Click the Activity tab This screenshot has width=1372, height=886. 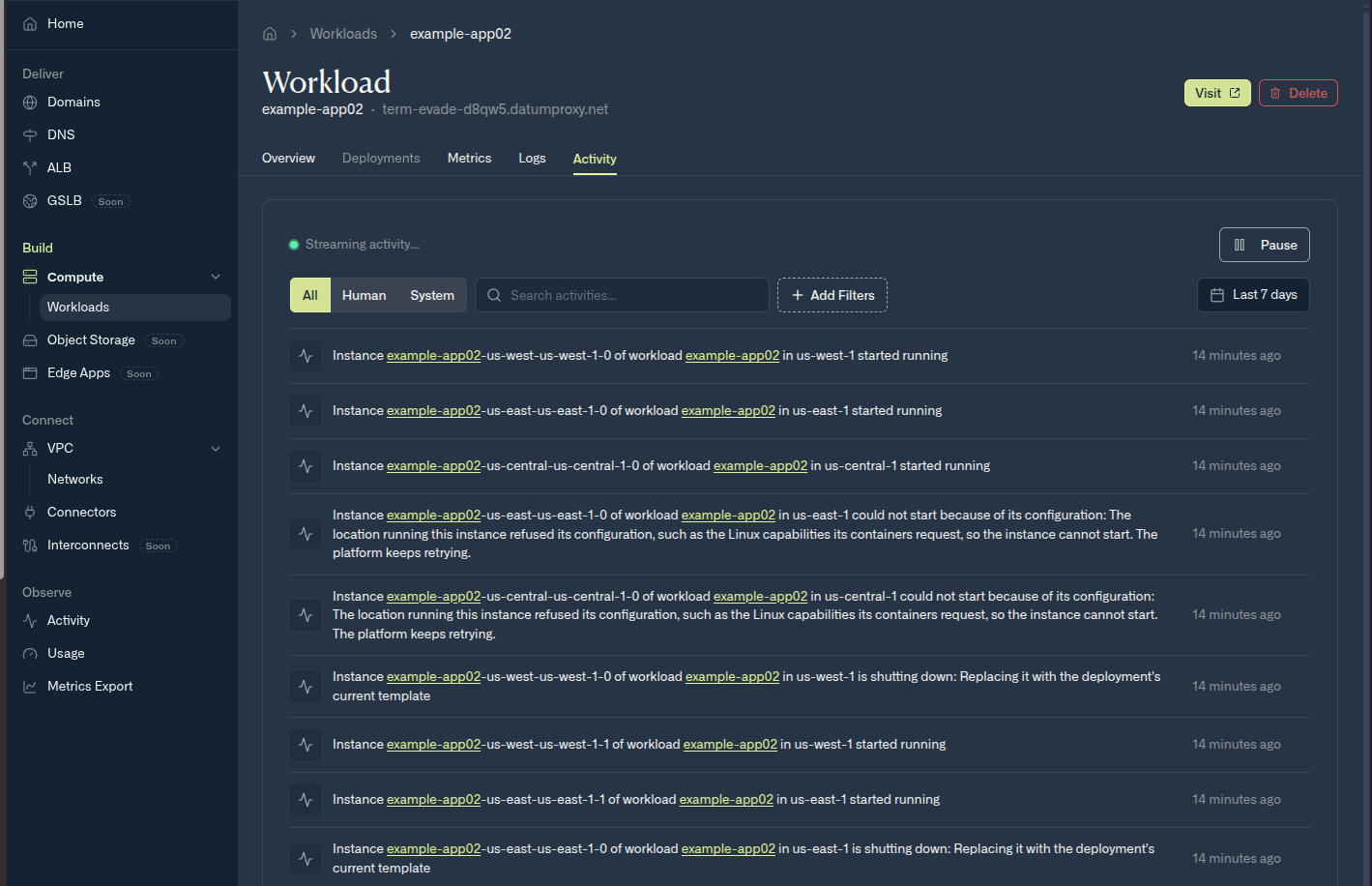click(x=595, y=160)
